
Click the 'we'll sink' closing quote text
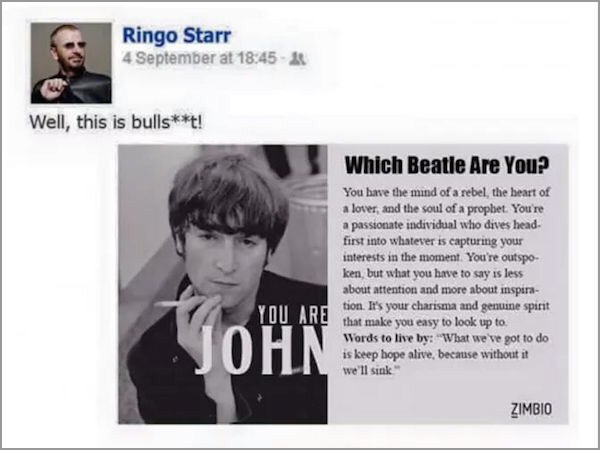click(370, 371)
